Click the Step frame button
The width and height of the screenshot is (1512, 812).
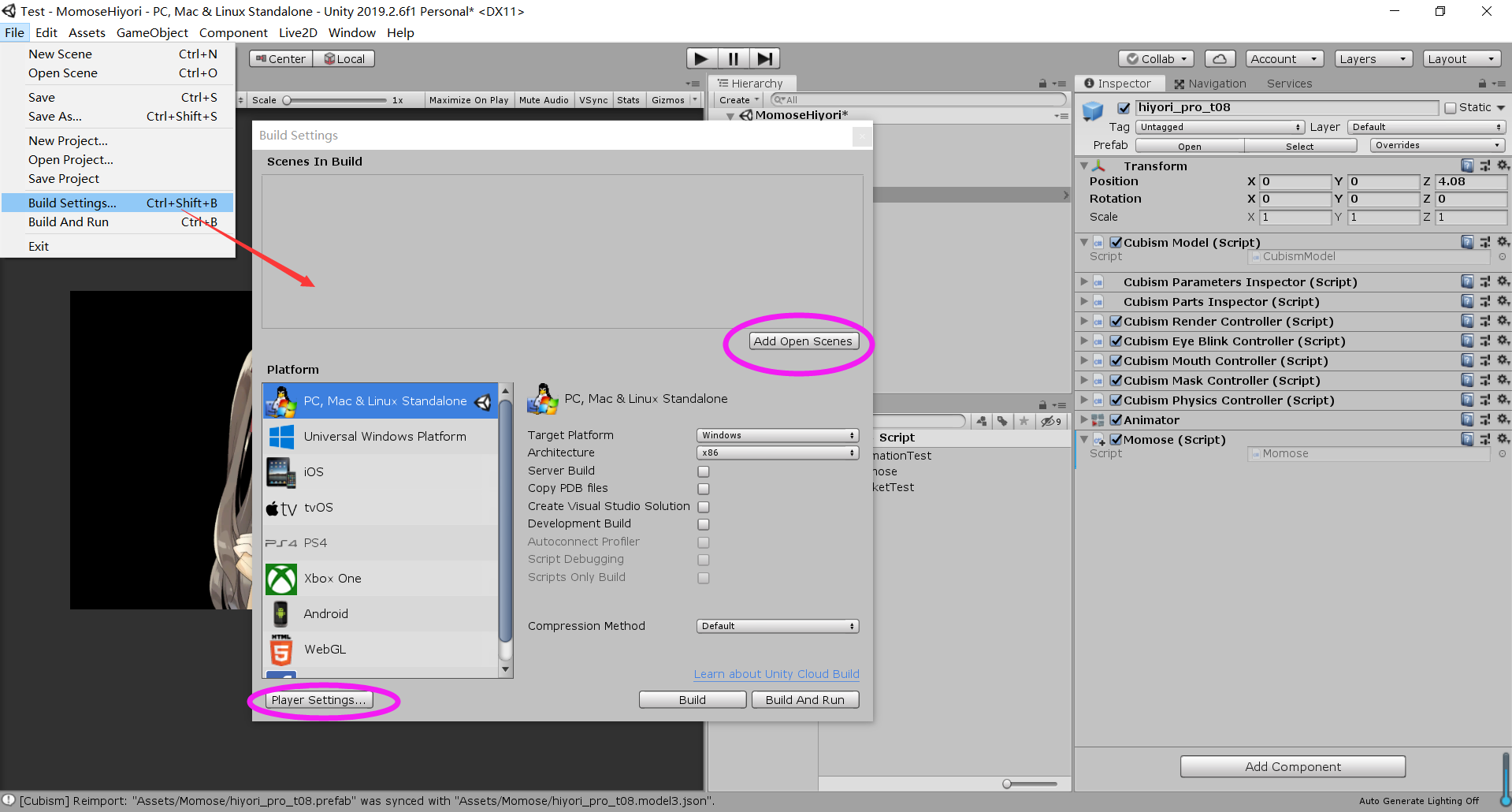coord(763,59)
